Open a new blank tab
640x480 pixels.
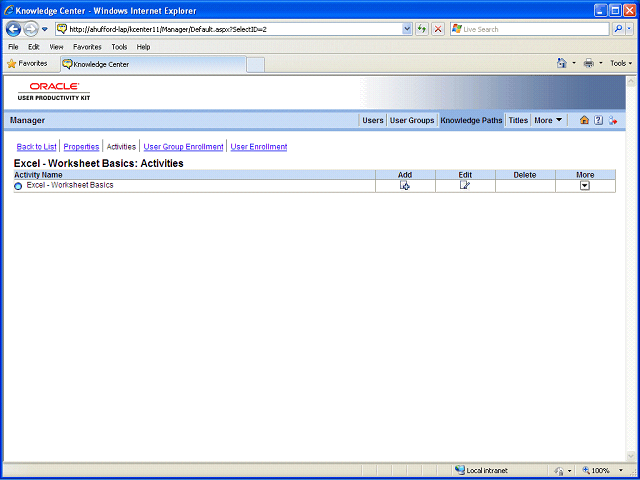[256, 65]
